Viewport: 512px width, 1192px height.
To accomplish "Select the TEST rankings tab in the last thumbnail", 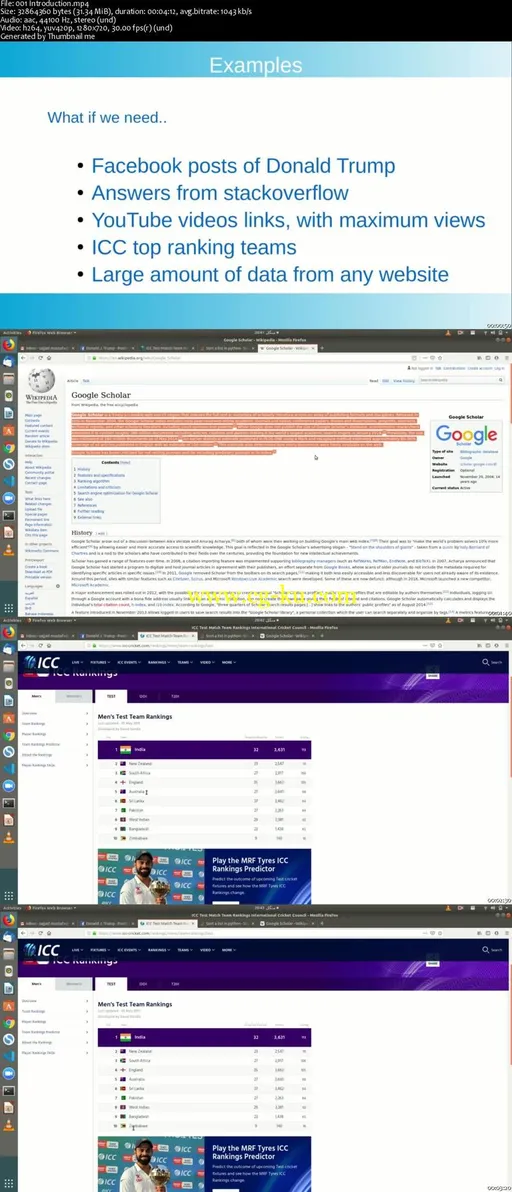I will point(111,984).
